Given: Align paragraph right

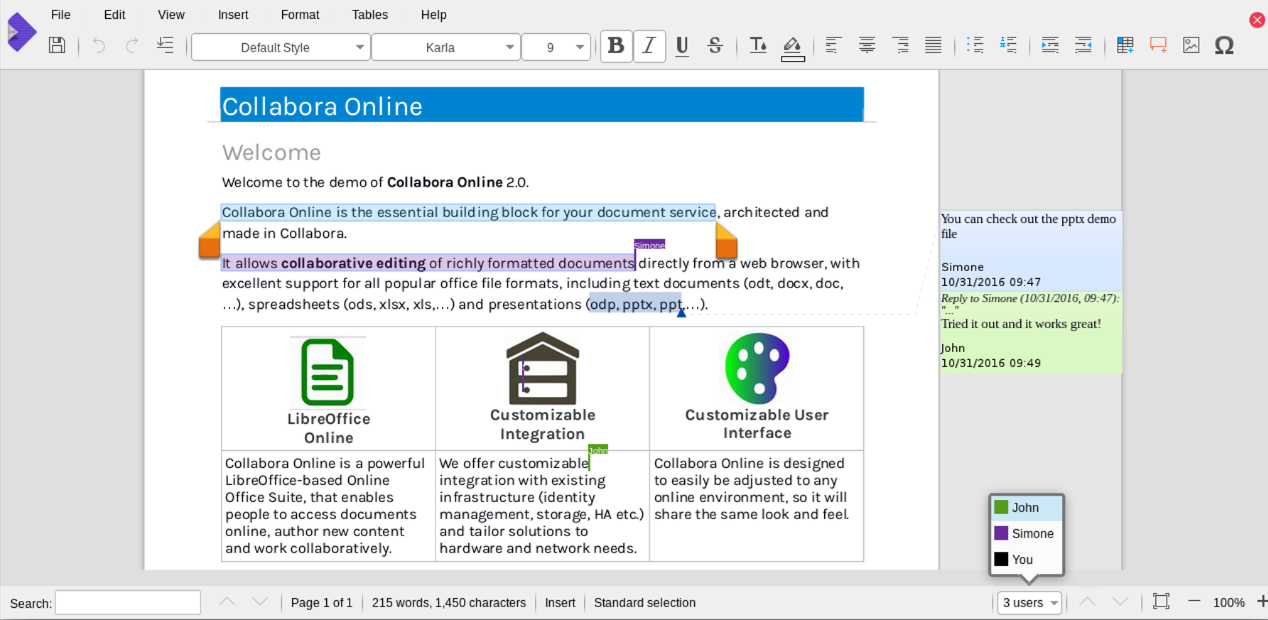Looking at the screenshot, I should point(900,45).
